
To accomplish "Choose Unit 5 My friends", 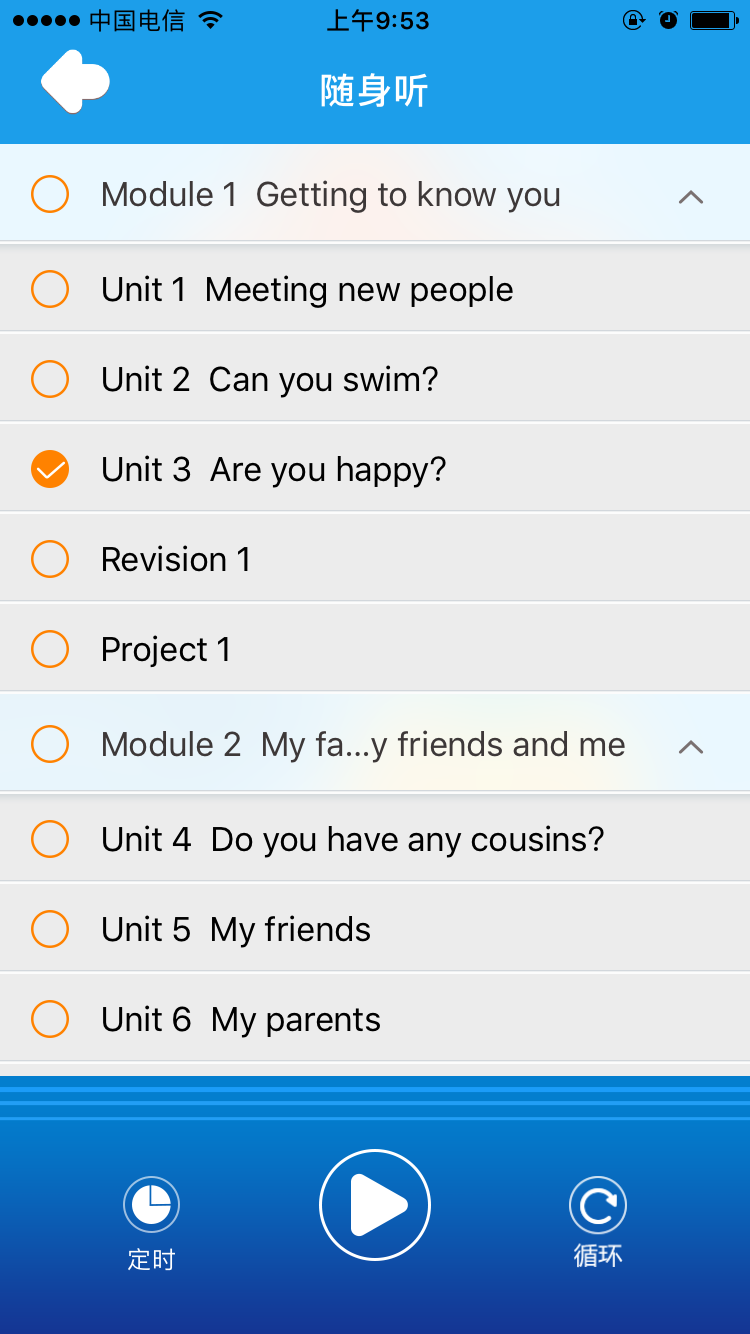I will pyautogui.click(x=236, y=930).
